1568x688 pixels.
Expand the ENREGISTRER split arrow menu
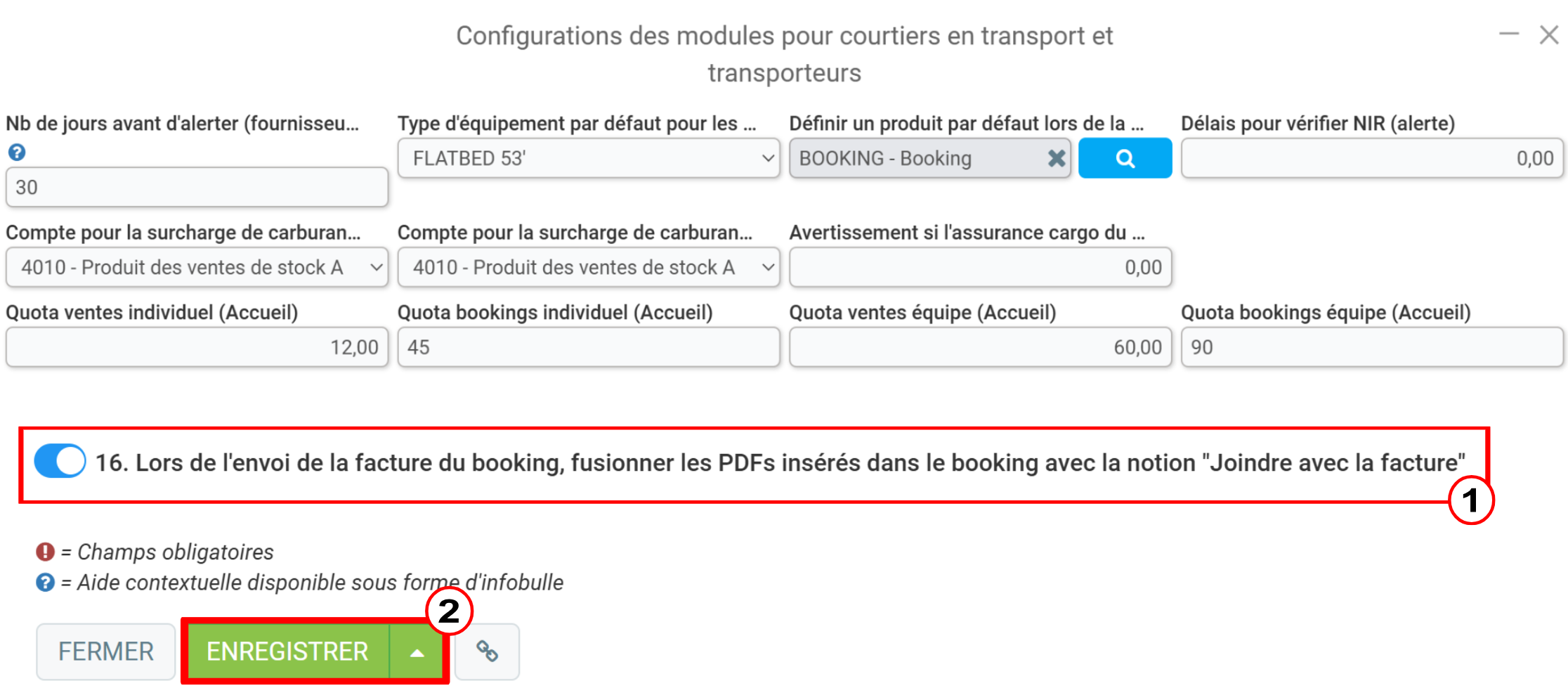[x=417, y=652]
